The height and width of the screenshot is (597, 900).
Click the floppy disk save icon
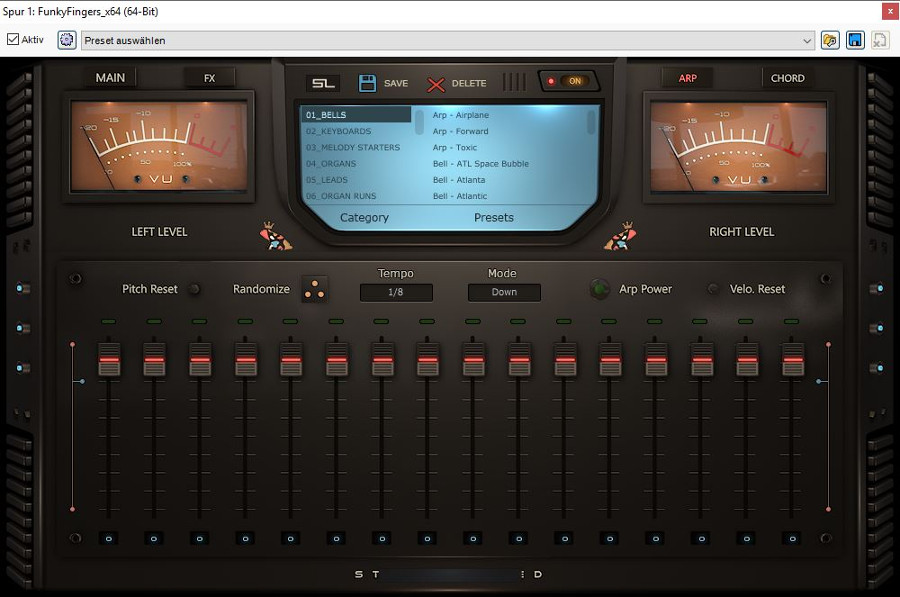pos(367,83)
